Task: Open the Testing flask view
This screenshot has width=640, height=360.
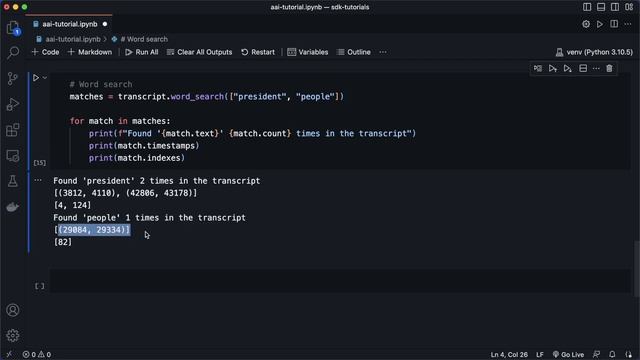Action: pyautogui.click(x=13, y=181)
